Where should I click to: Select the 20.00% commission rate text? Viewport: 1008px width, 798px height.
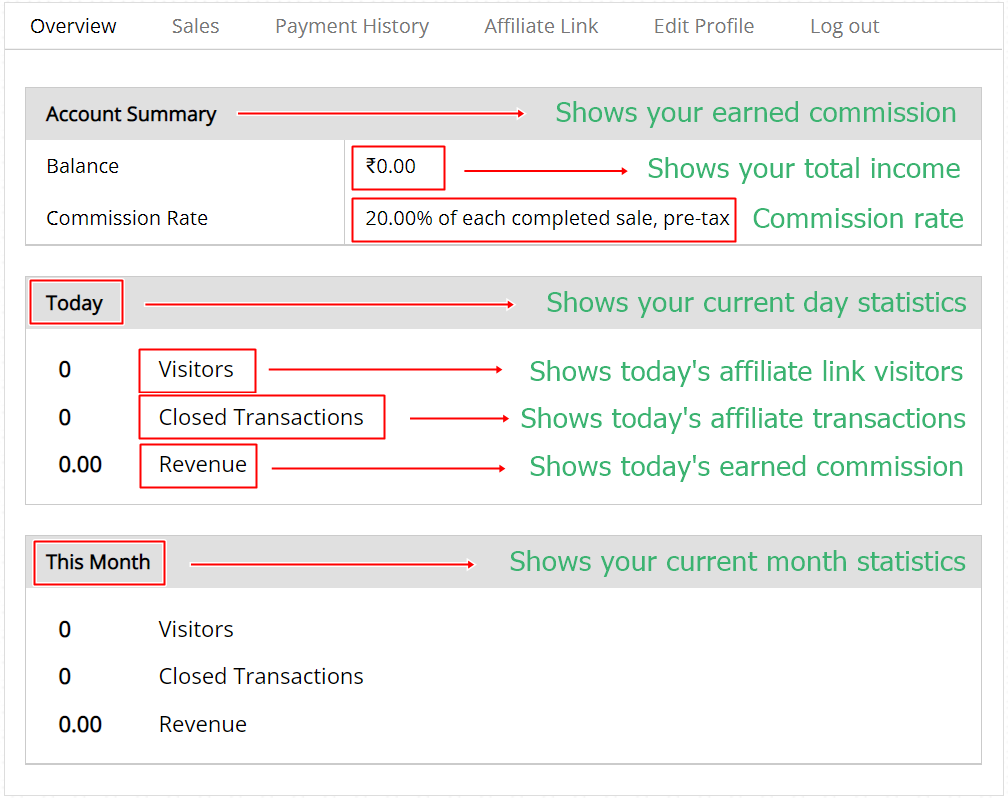click(x=546, y=218)
